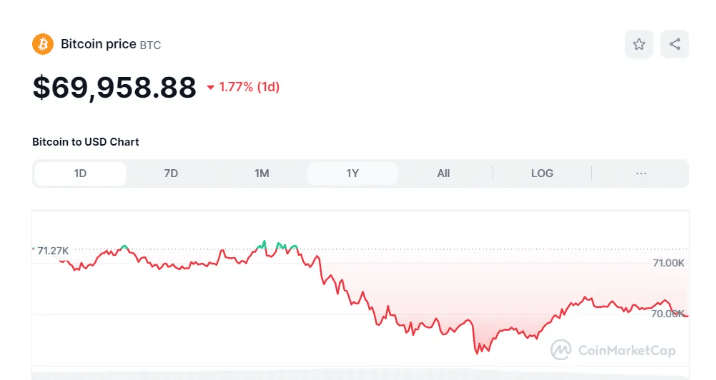This screenshot has width=716, height=380.
Task: Switch to the 7D chart range
Action: pos(171,174)
